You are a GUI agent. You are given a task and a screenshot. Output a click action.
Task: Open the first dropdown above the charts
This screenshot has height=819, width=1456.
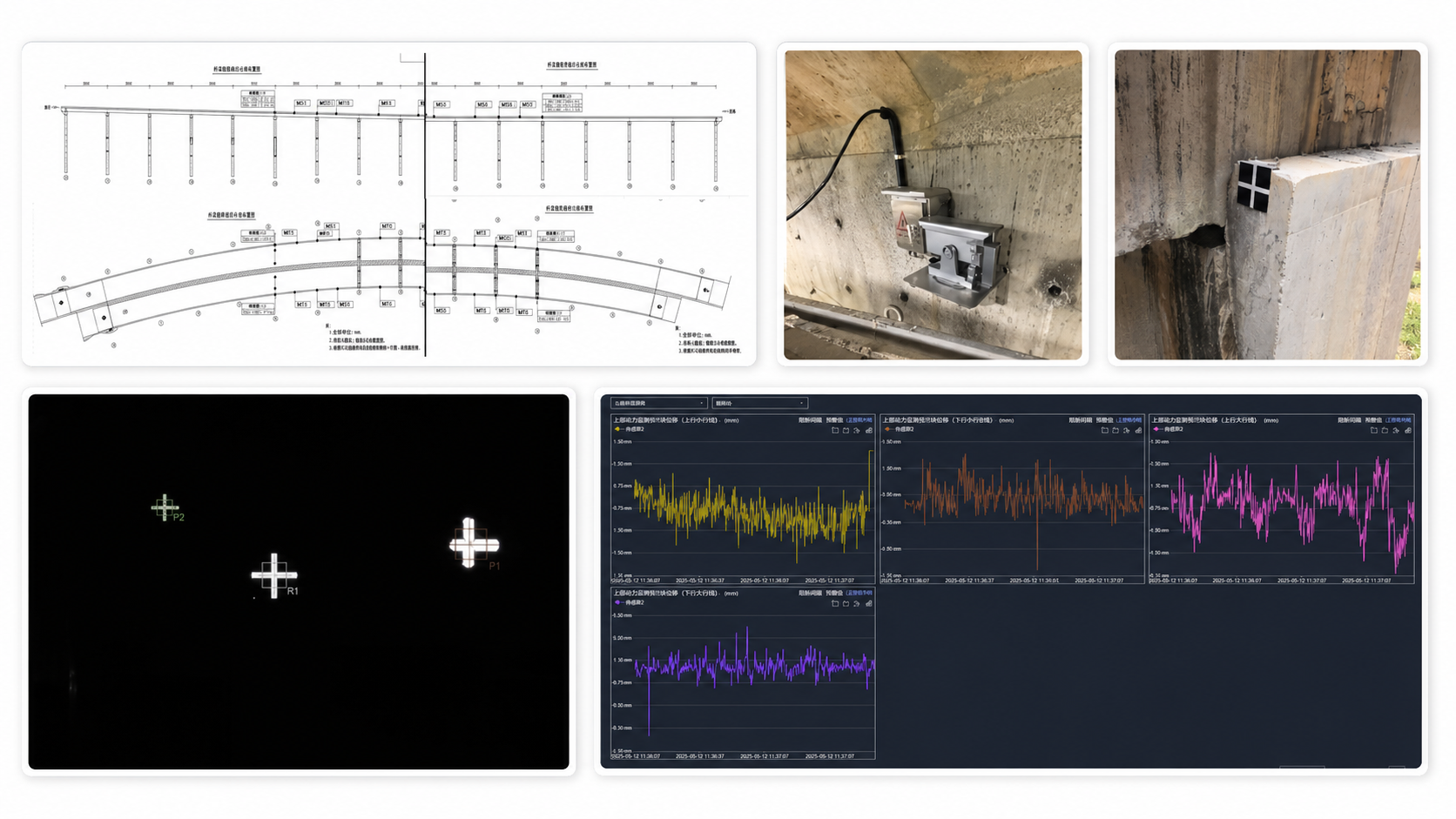[658, 403]
